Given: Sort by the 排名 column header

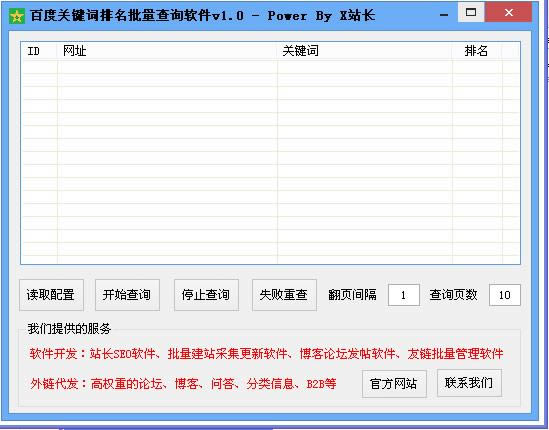Looking at the screenshot, I should [477, 51].
